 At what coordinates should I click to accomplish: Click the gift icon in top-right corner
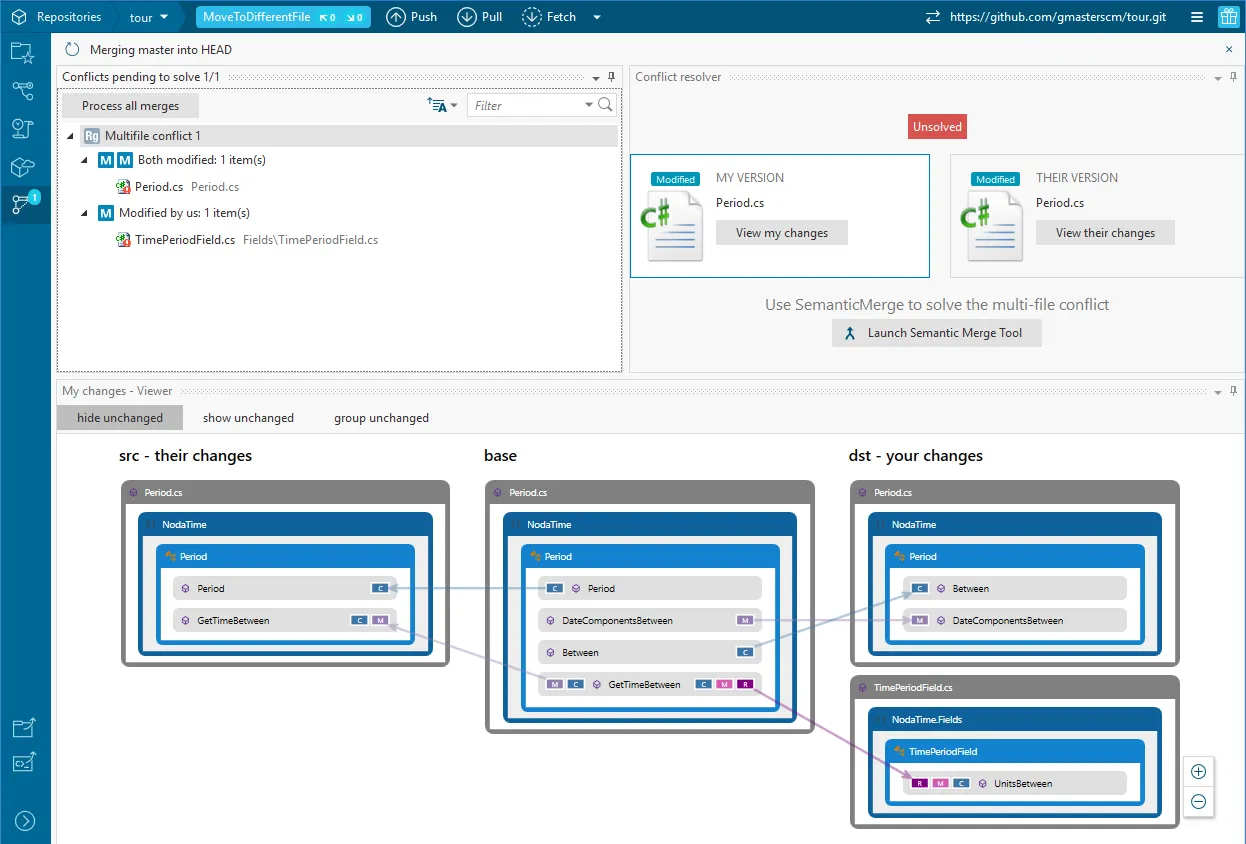(x=1228, y=17)
